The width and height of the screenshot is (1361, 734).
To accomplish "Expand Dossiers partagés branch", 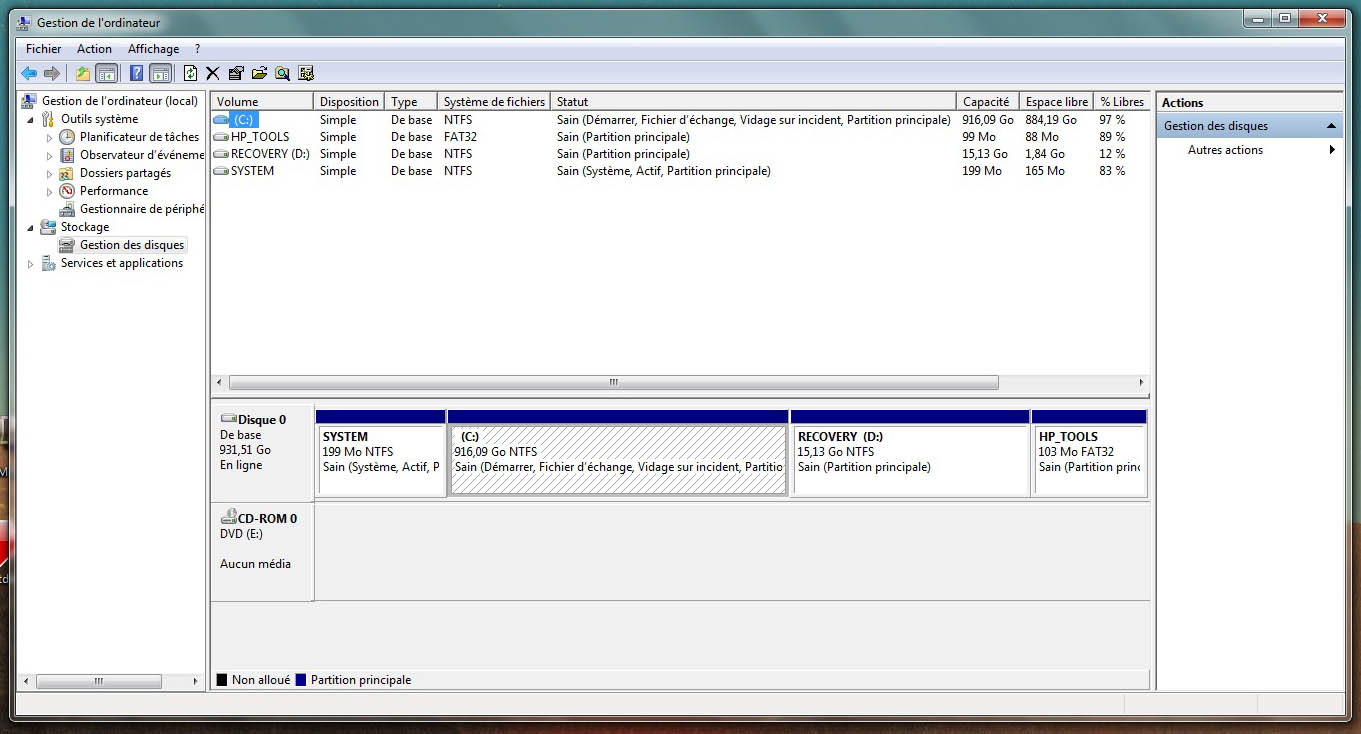I will (x=49, y=173).
